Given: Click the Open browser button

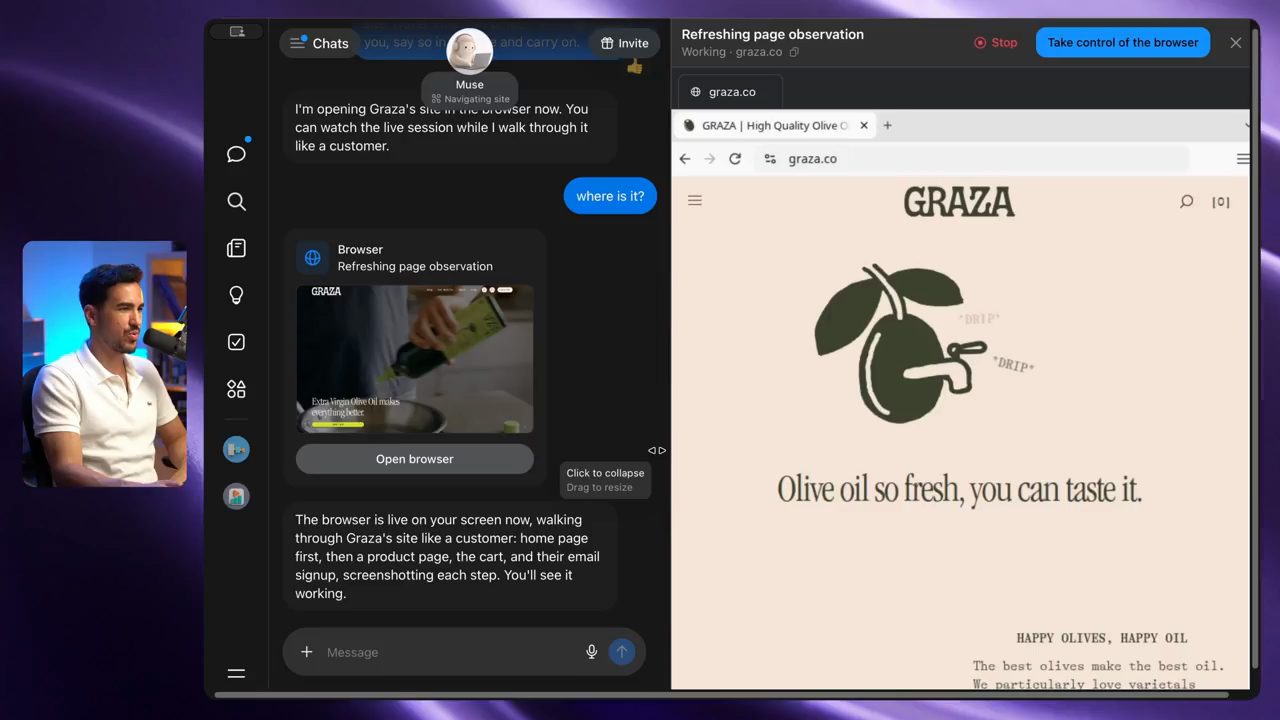Looking at the screenshot, I should [x=414, y=459].
